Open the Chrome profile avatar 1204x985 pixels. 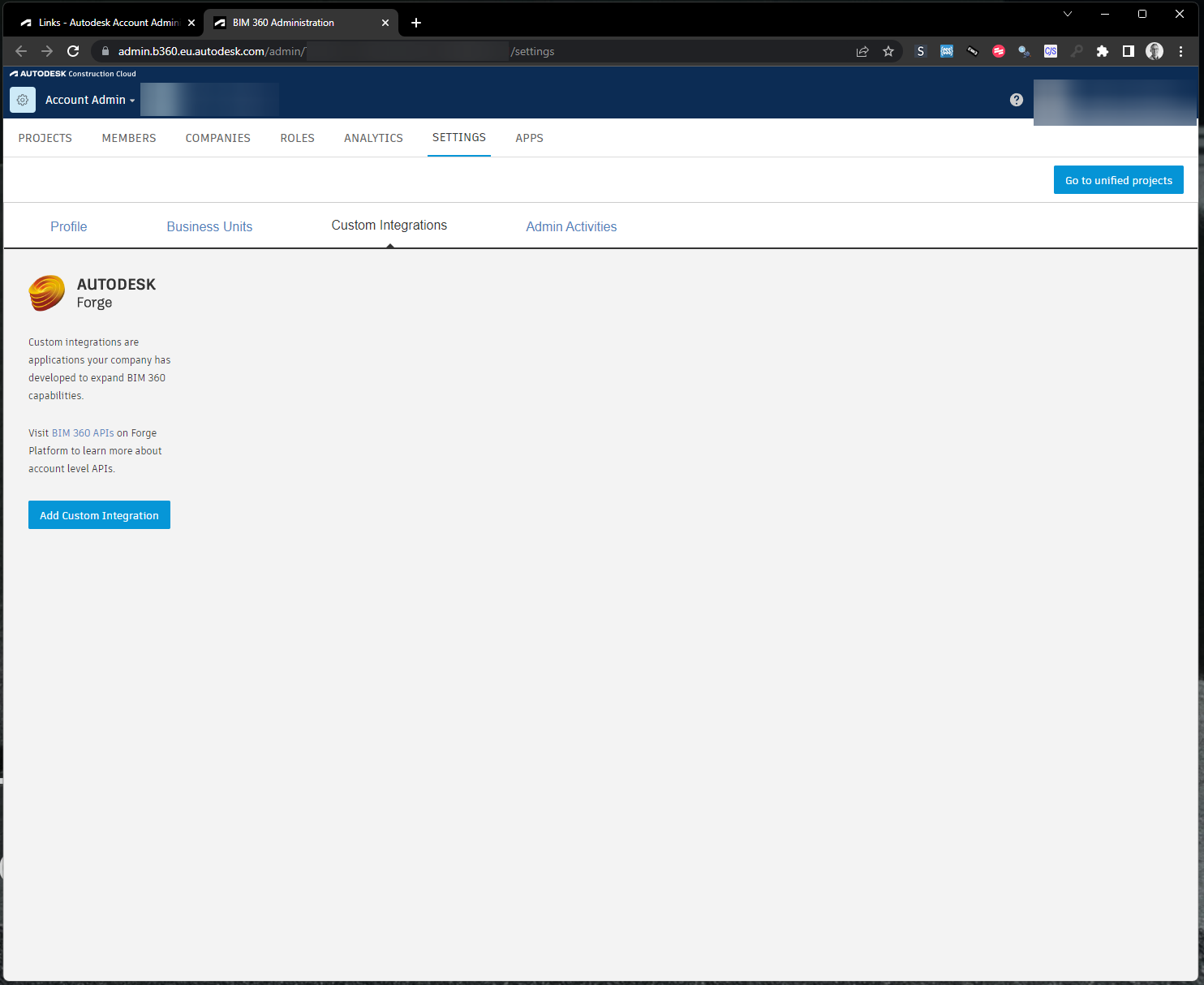click(x=1155, y=51)
